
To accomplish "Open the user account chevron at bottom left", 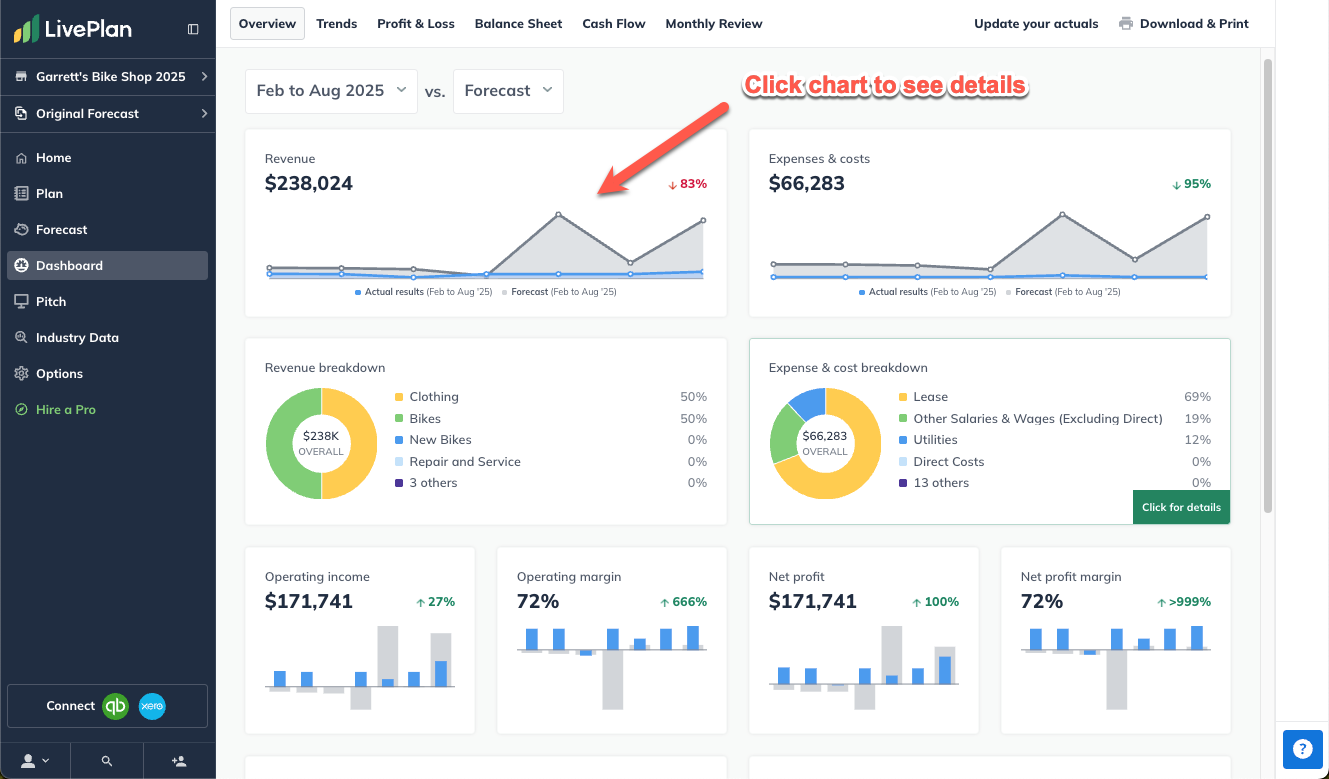I will point(34,761).
